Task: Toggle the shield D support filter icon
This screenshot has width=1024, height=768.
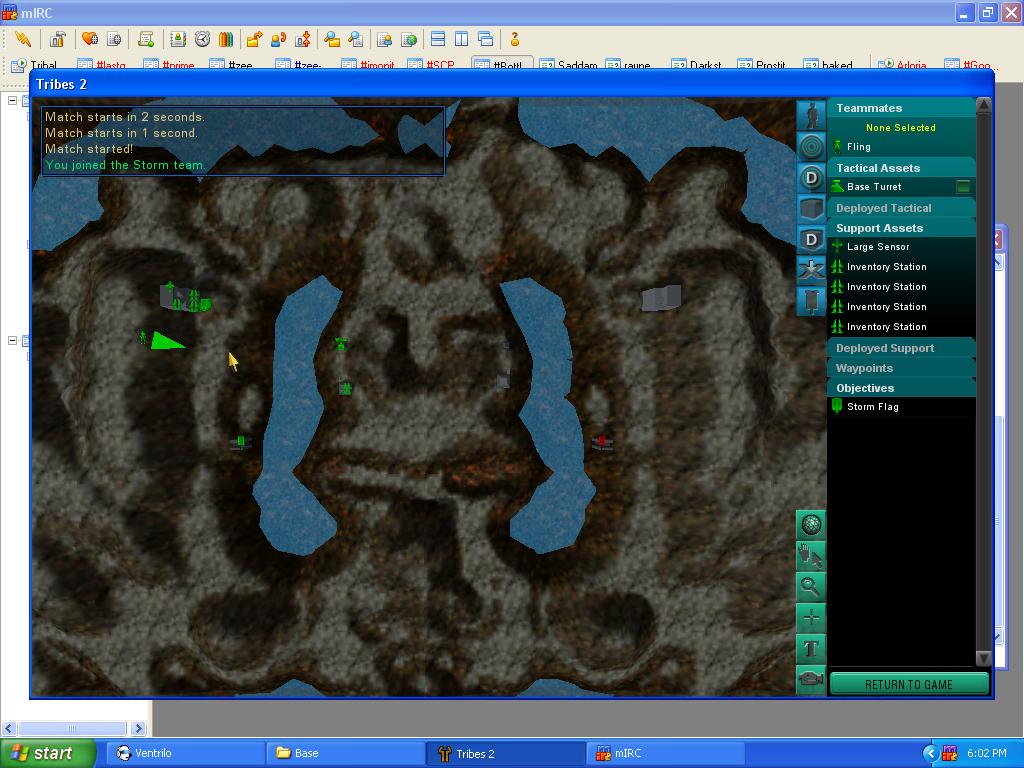Action: (x=811, y=240)
